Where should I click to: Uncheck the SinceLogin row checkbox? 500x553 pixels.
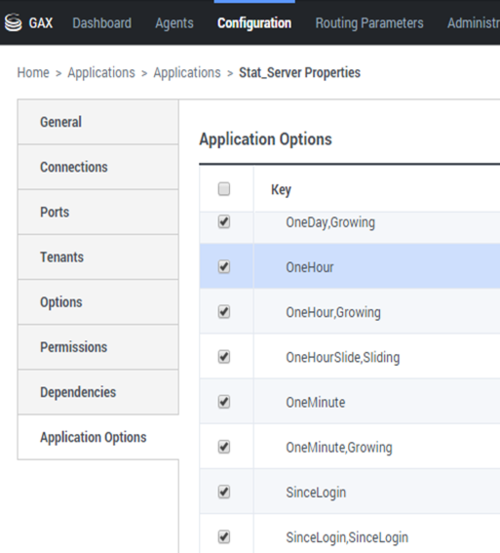point(224,492)
